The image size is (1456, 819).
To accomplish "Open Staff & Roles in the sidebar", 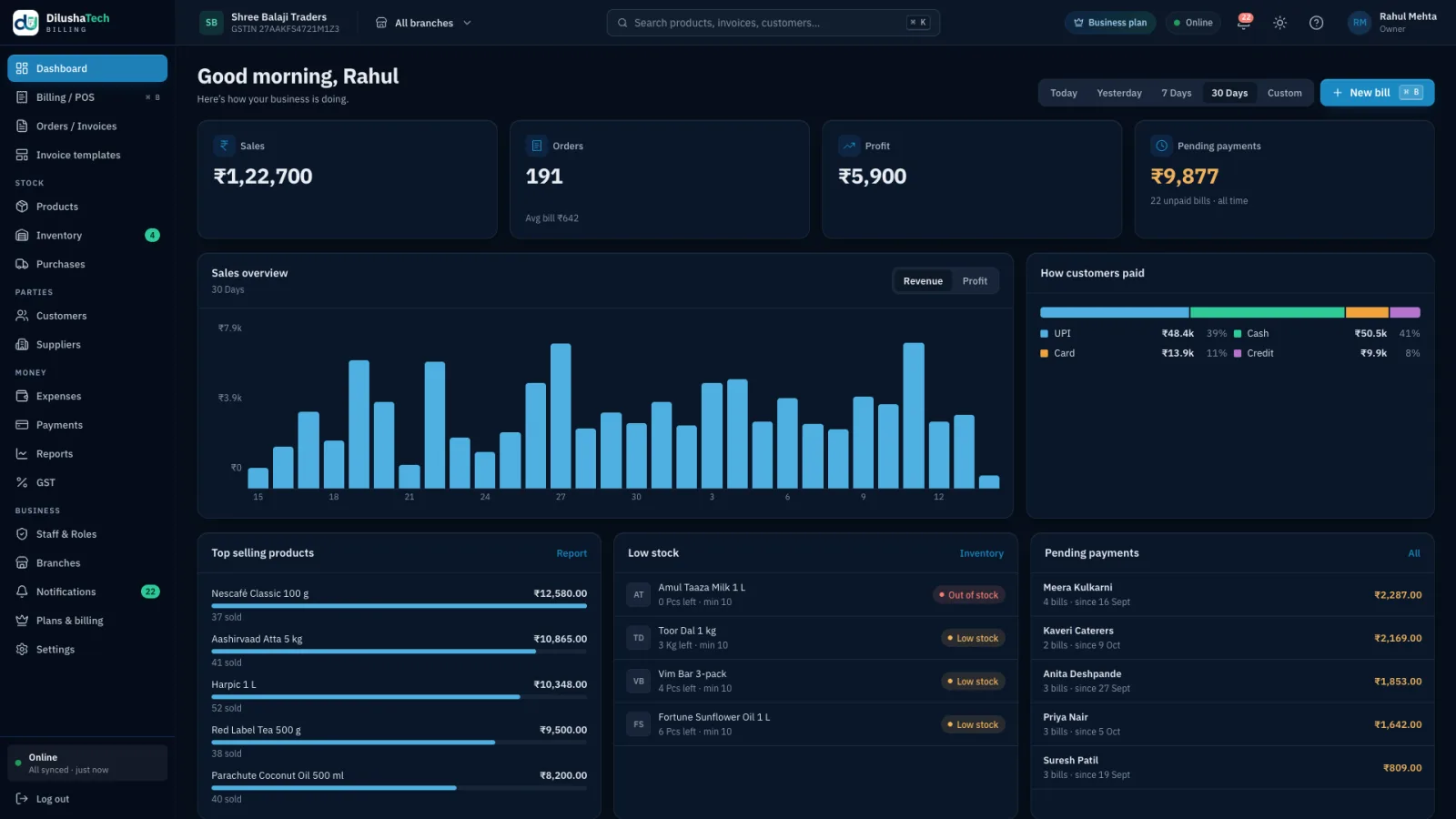I will 87,534.
